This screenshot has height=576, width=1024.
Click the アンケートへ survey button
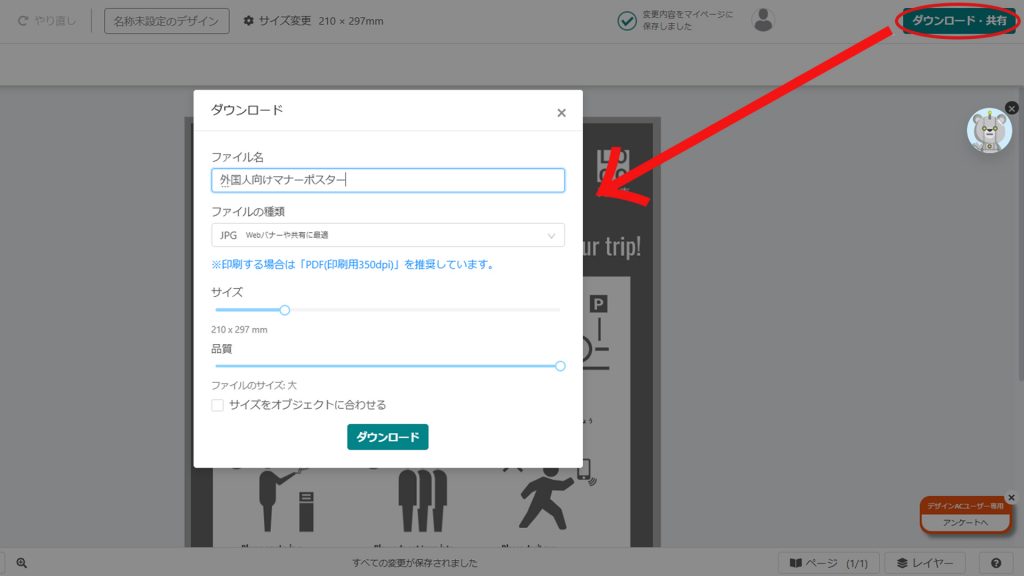(x=965, y=523)
